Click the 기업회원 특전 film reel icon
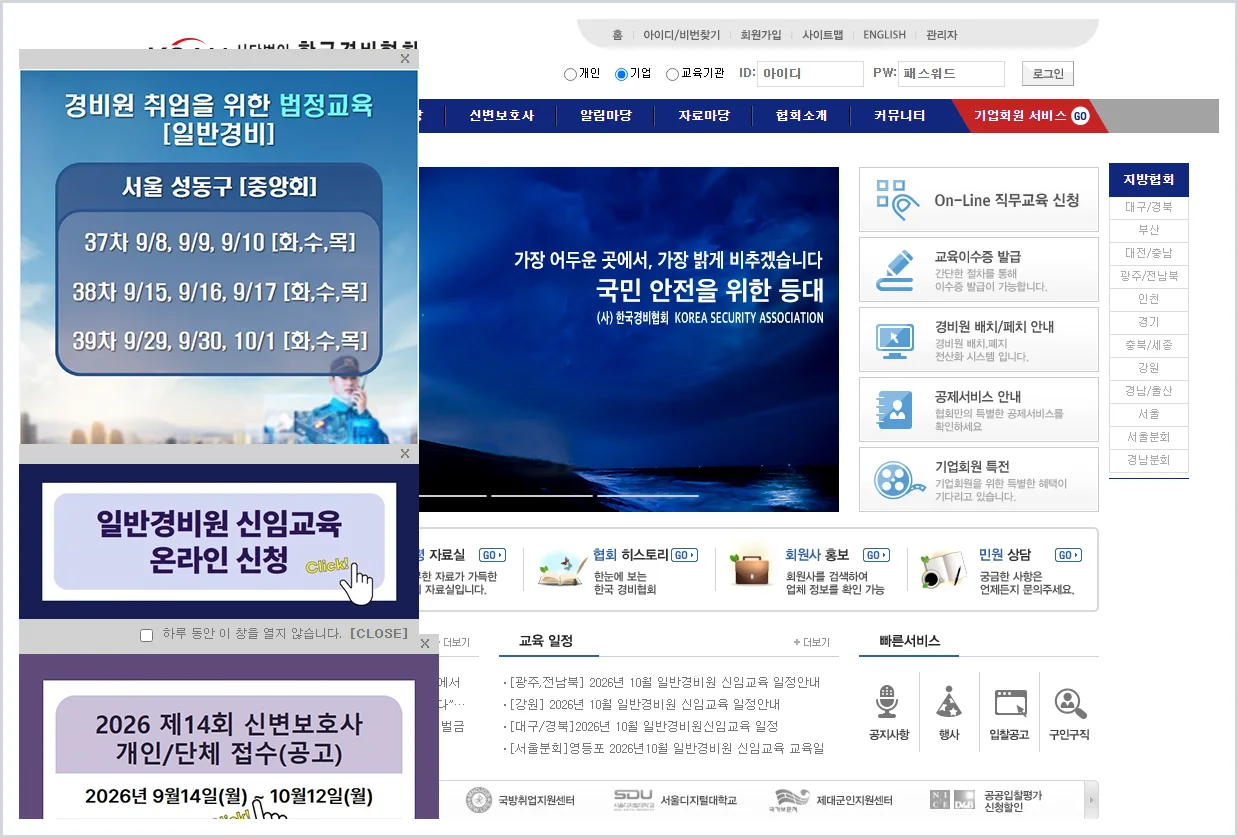1238x838 pixels. point(898,480)
